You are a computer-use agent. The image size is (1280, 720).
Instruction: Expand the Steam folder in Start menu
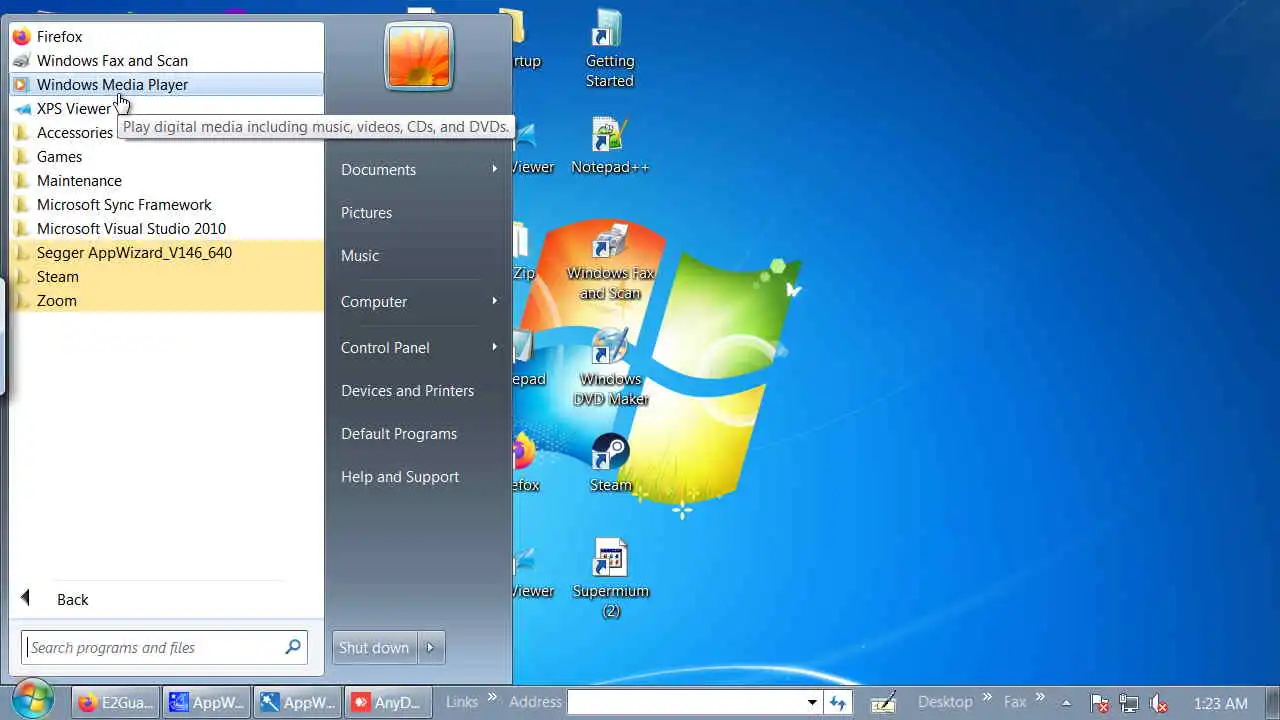[166, 276]
